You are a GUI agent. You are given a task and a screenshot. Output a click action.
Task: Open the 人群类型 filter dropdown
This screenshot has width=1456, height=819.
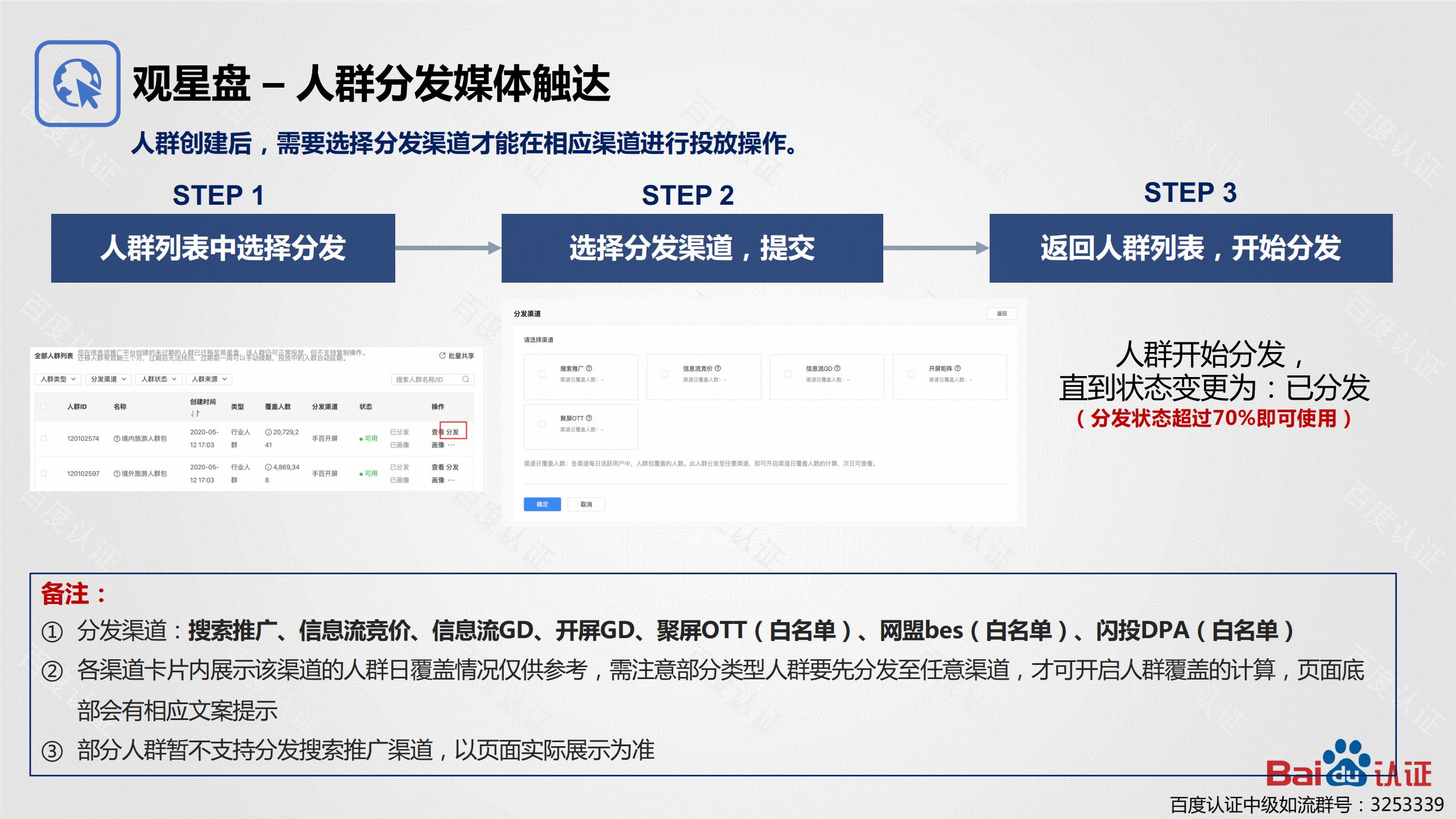tap(59, 379)
